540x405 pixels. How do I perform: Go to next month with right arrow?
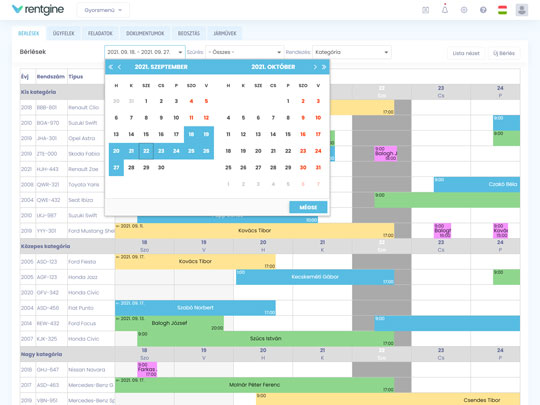tap(315, 67)
